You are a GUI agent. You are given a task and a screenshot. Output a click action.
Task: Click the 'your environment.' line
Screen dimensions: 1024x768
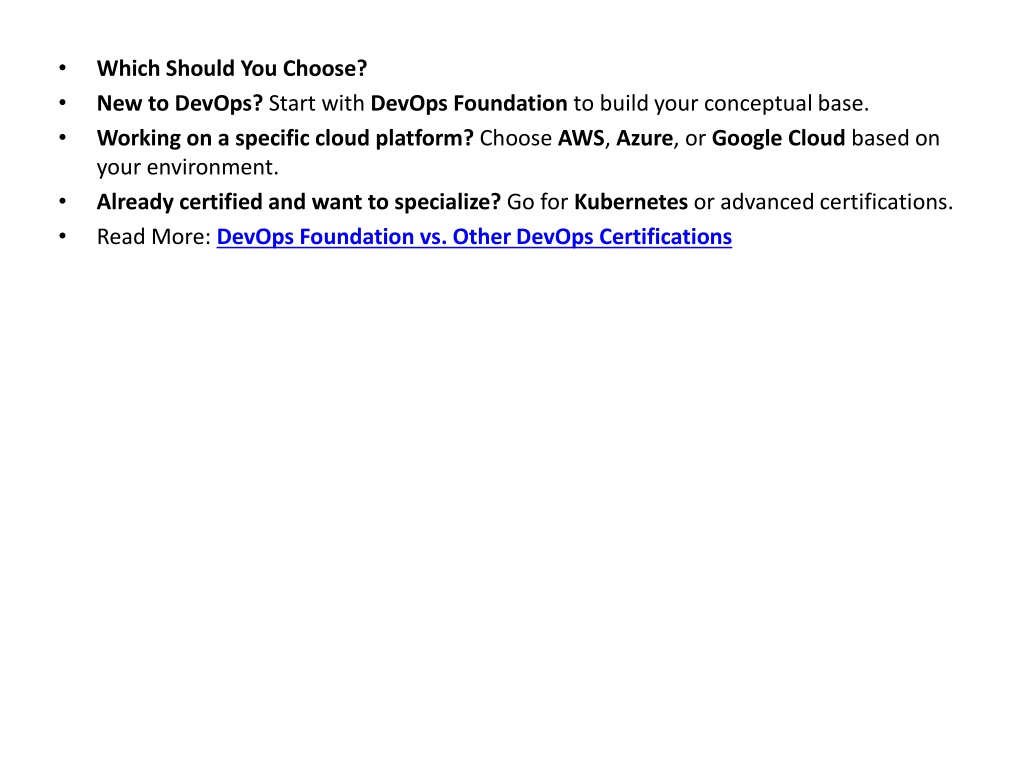coord(187,167)
